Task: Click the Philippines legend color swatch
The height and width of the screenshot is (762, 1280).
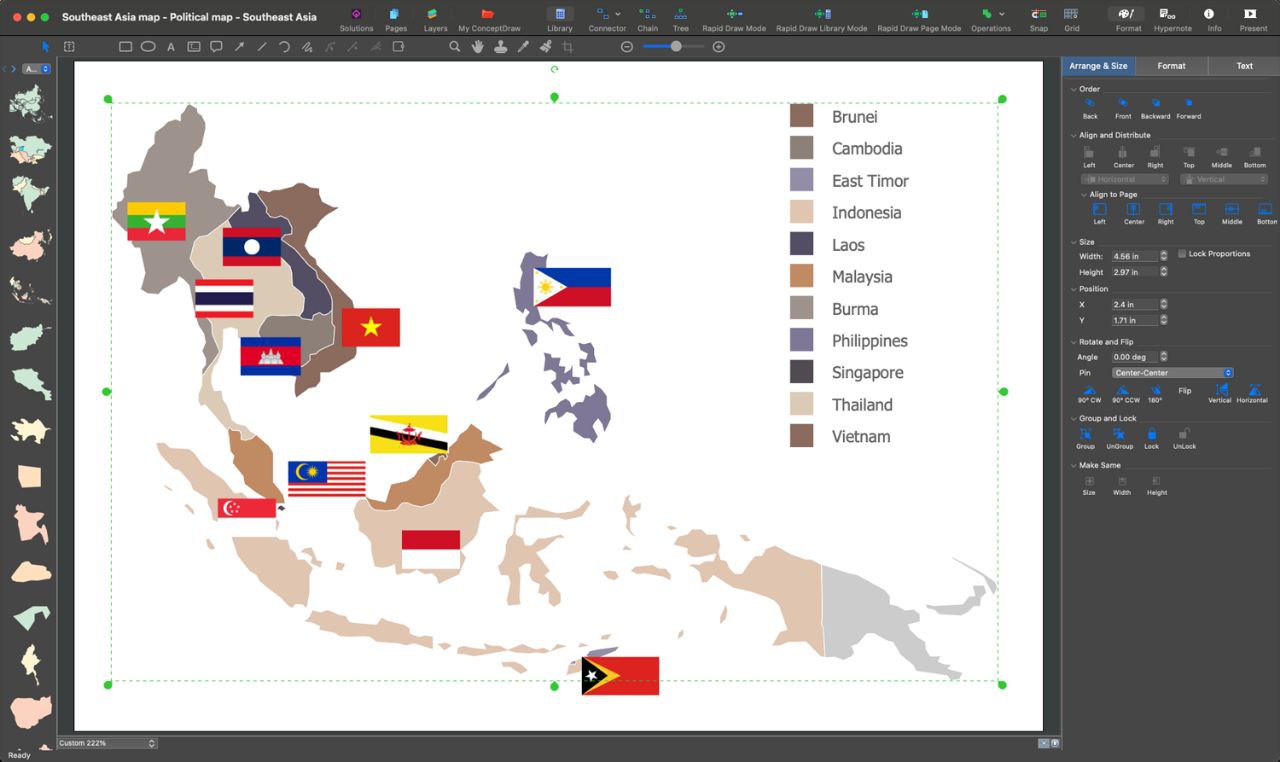Action: point(801,340)
